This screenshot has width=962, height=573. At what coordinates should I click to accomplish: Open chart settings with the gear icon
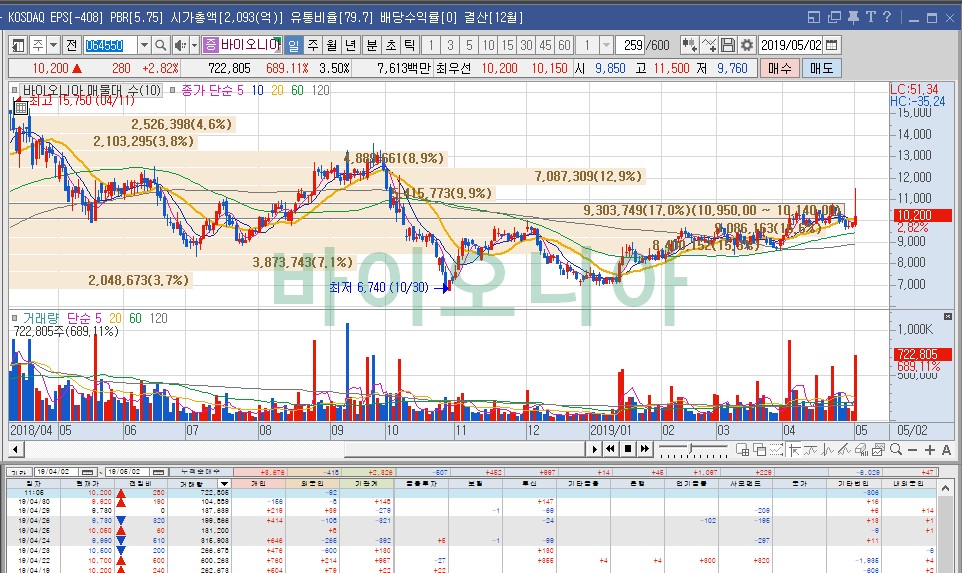click(x=747, y=45)
